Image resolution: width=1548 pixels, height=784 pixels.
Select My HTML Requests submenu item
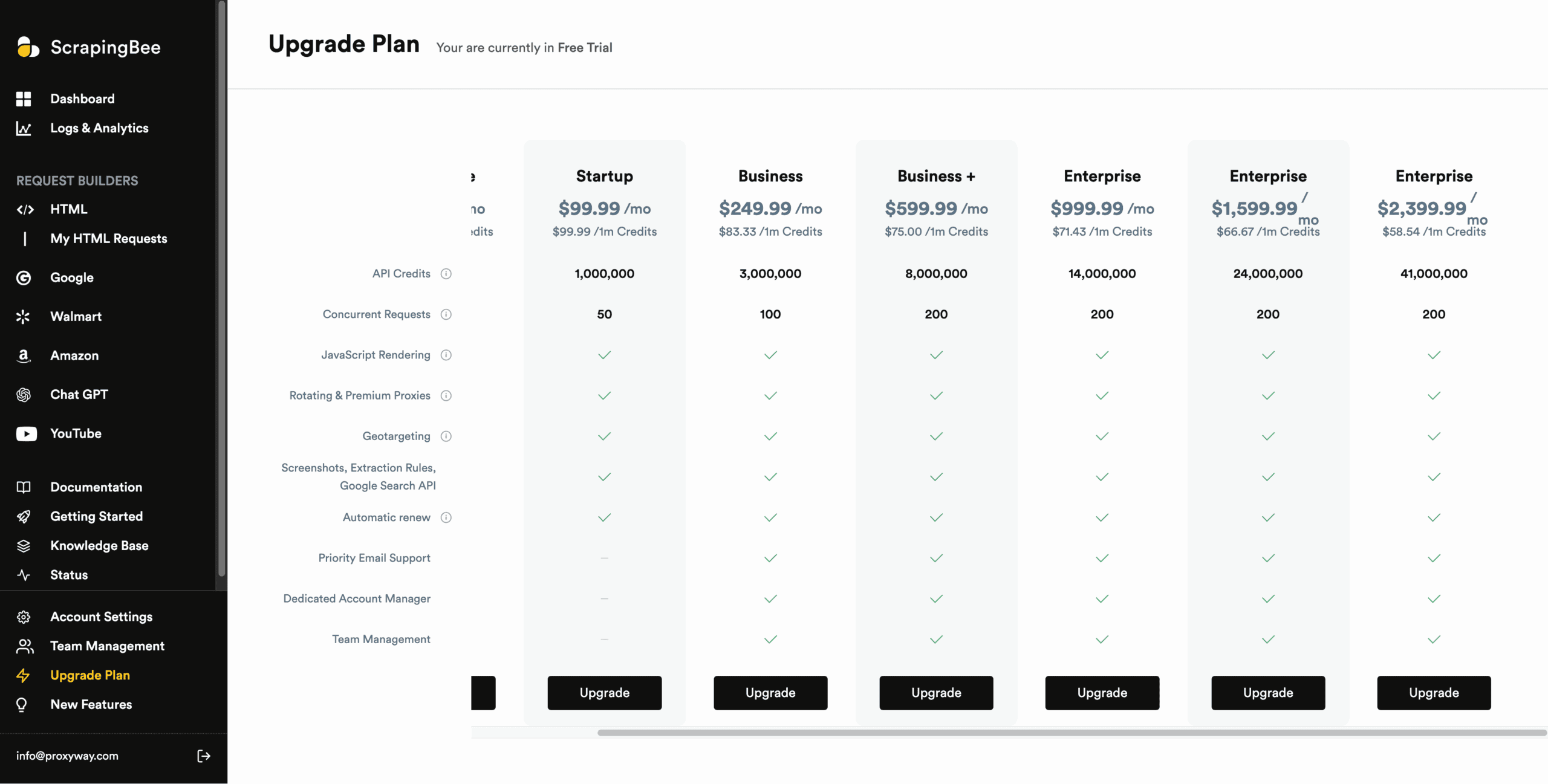(108, 239)
